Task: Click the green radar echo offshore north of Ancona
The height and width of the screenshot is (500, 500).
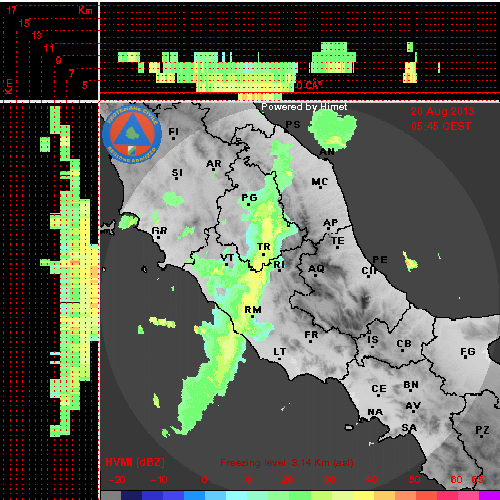Action: 333,129
